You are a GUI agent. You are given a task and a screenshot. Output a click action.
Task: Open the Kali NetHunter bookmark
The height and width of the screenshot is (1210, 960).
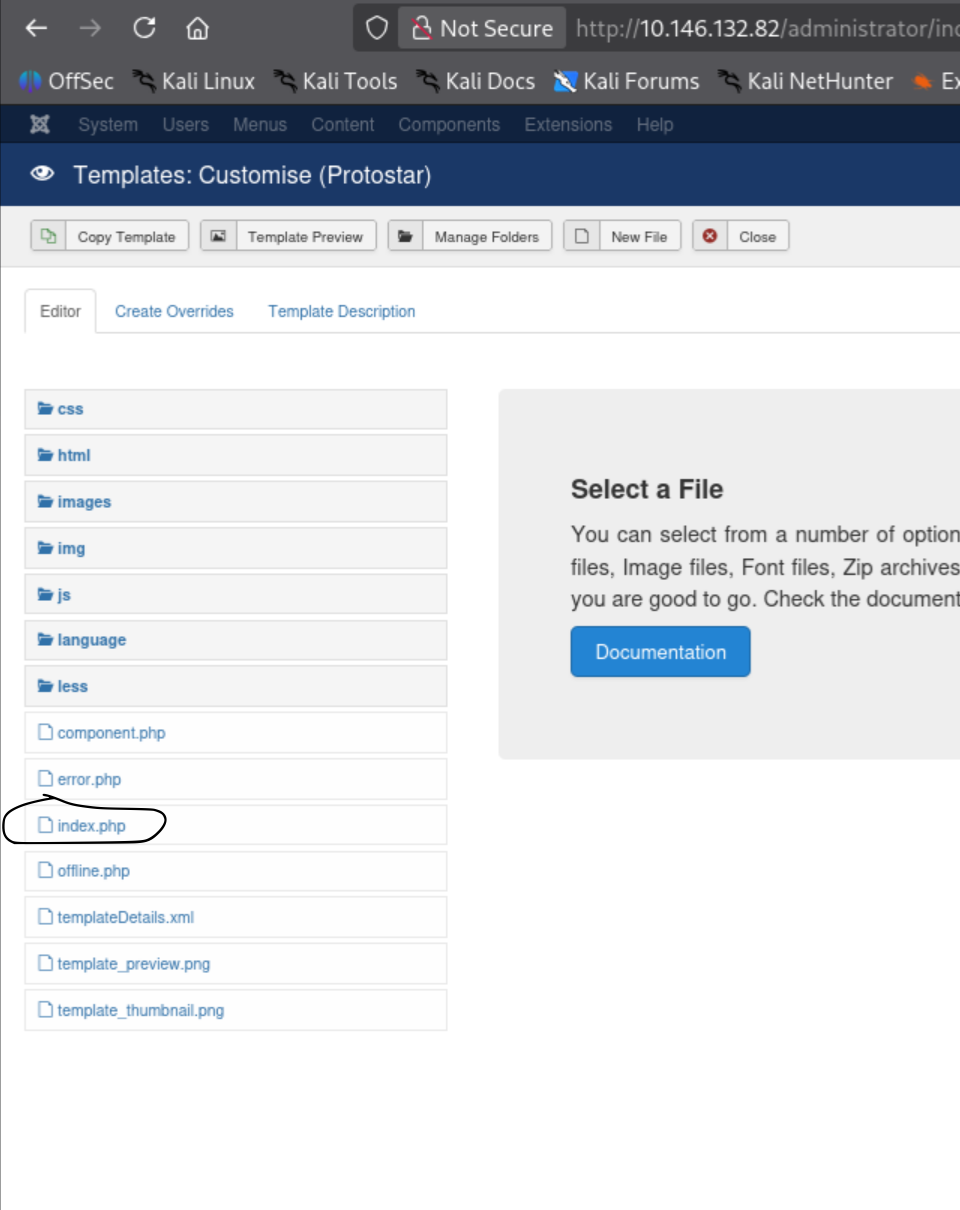click(x=805, y=81)
